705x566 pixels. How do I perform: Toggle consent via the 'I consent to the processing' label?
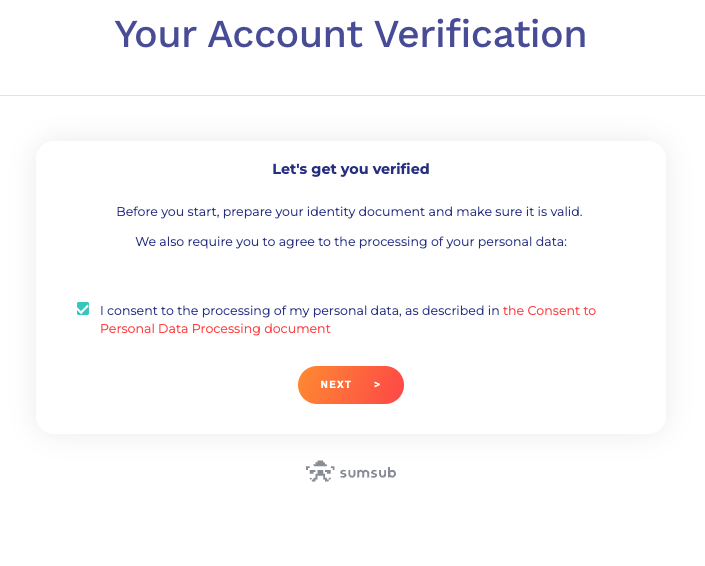(x=299, y=311)
